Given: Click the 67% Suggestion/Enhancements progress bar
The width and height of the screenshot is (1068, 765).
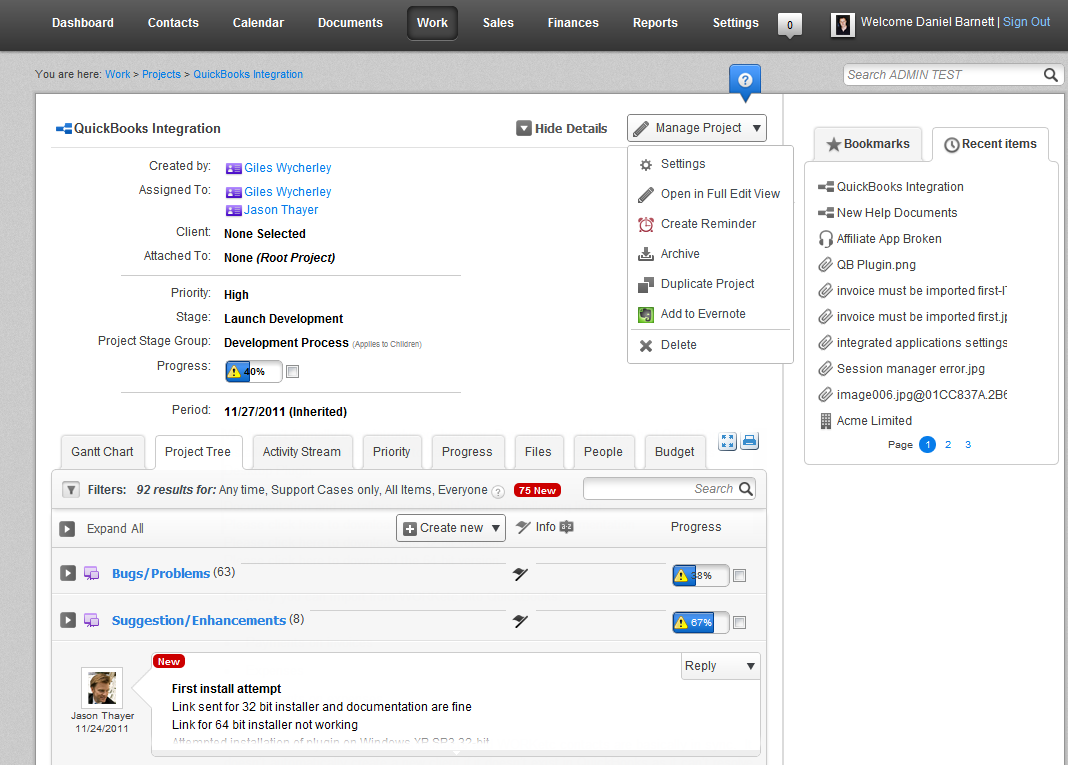Looking at the screenshot, I should coord(700,622).
